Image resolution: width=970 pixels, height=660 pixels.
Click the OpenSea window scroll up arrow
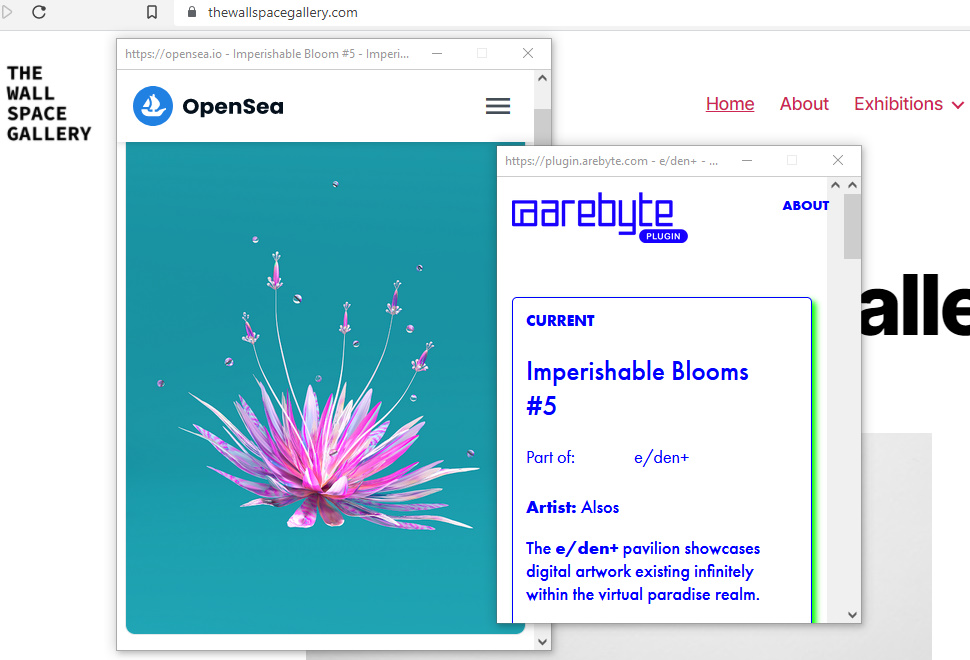(x=543, y=78)
